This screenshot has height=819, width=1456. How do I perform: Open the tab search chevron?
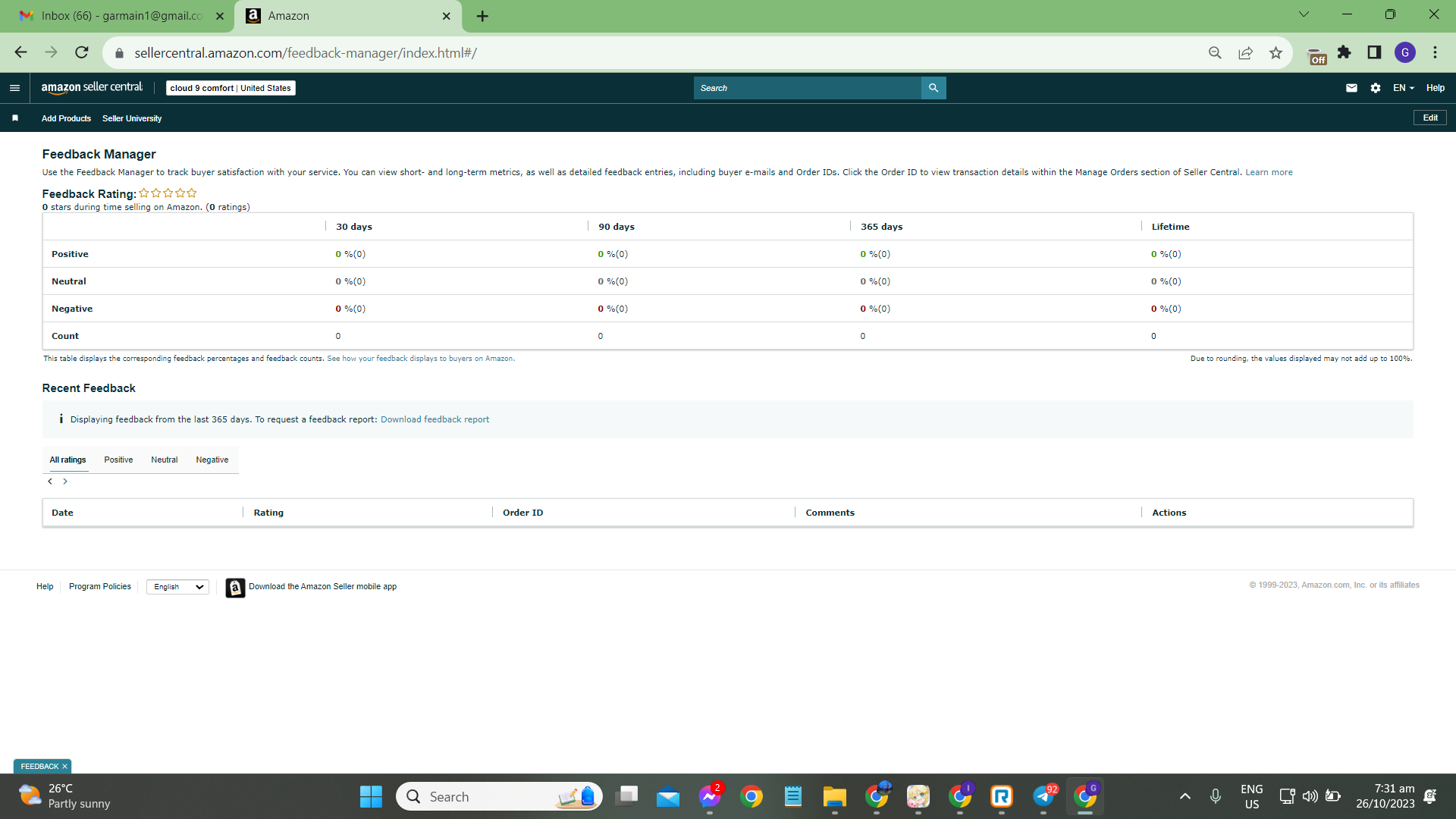point(1304,14)
